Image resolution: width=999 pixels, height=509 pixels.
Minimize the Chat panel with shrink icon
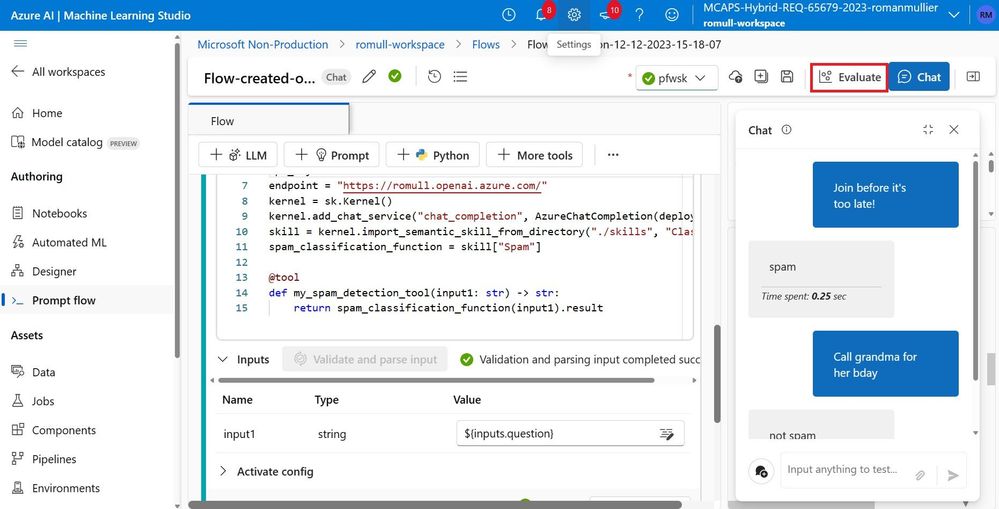pos(928,129)
